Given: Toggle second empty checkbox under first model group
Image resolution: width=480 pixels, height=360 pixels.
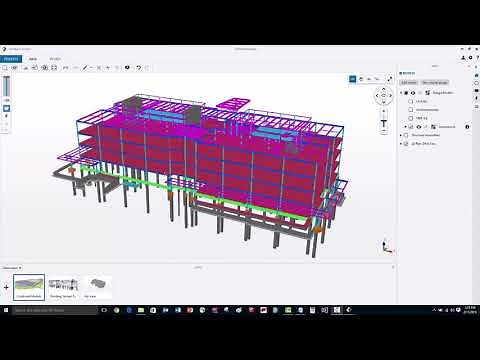Looking at the screenshot, I should [x=411, y=109].
